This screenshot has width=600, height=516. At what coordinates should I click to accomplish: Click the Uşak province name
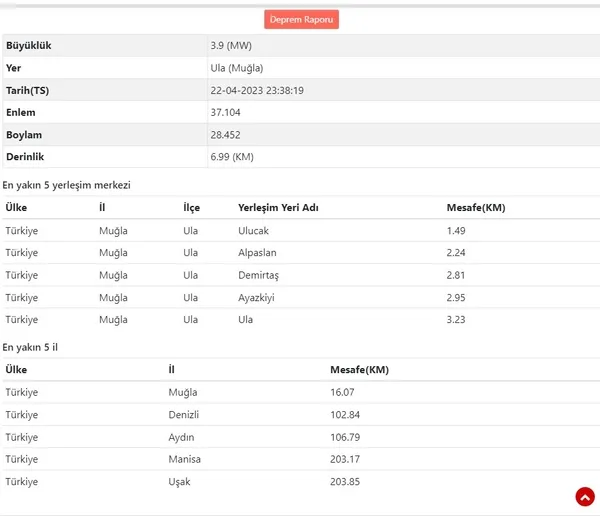point(179,482)
